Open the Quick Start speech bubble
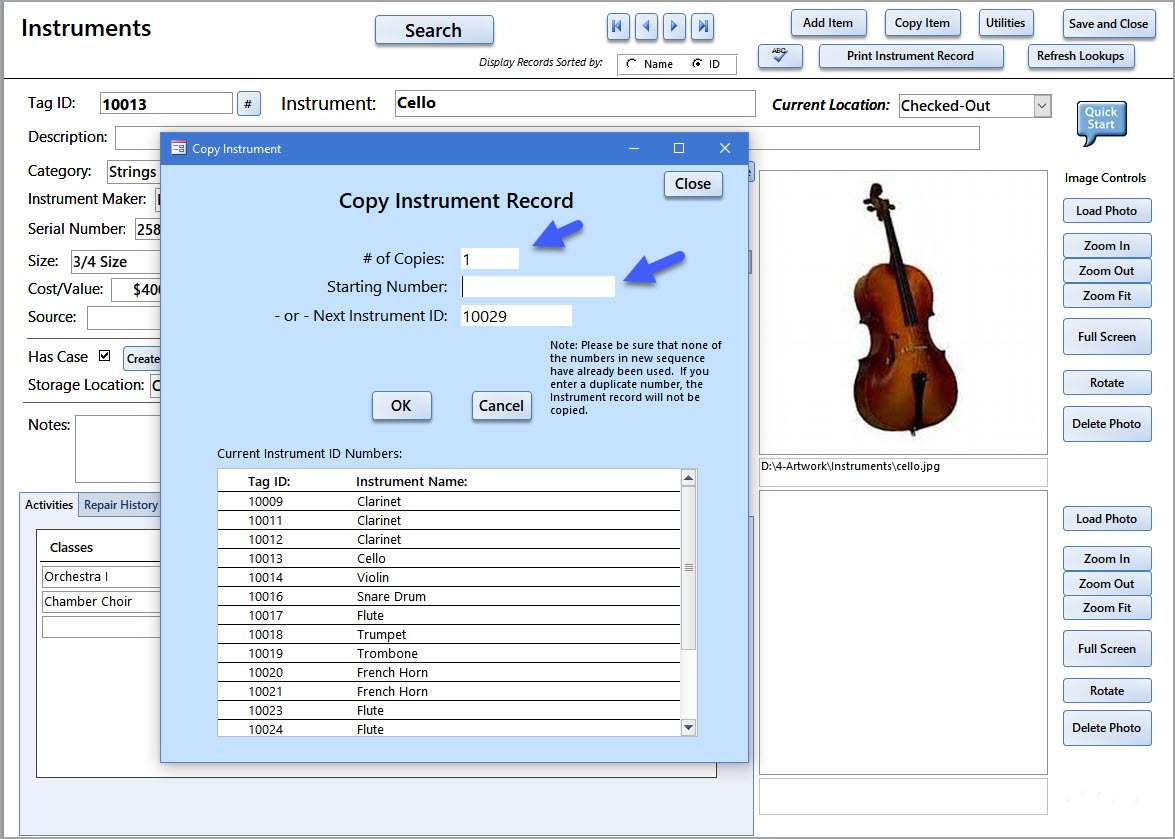Screen dimensions: 1175x839 point(1101,119)
